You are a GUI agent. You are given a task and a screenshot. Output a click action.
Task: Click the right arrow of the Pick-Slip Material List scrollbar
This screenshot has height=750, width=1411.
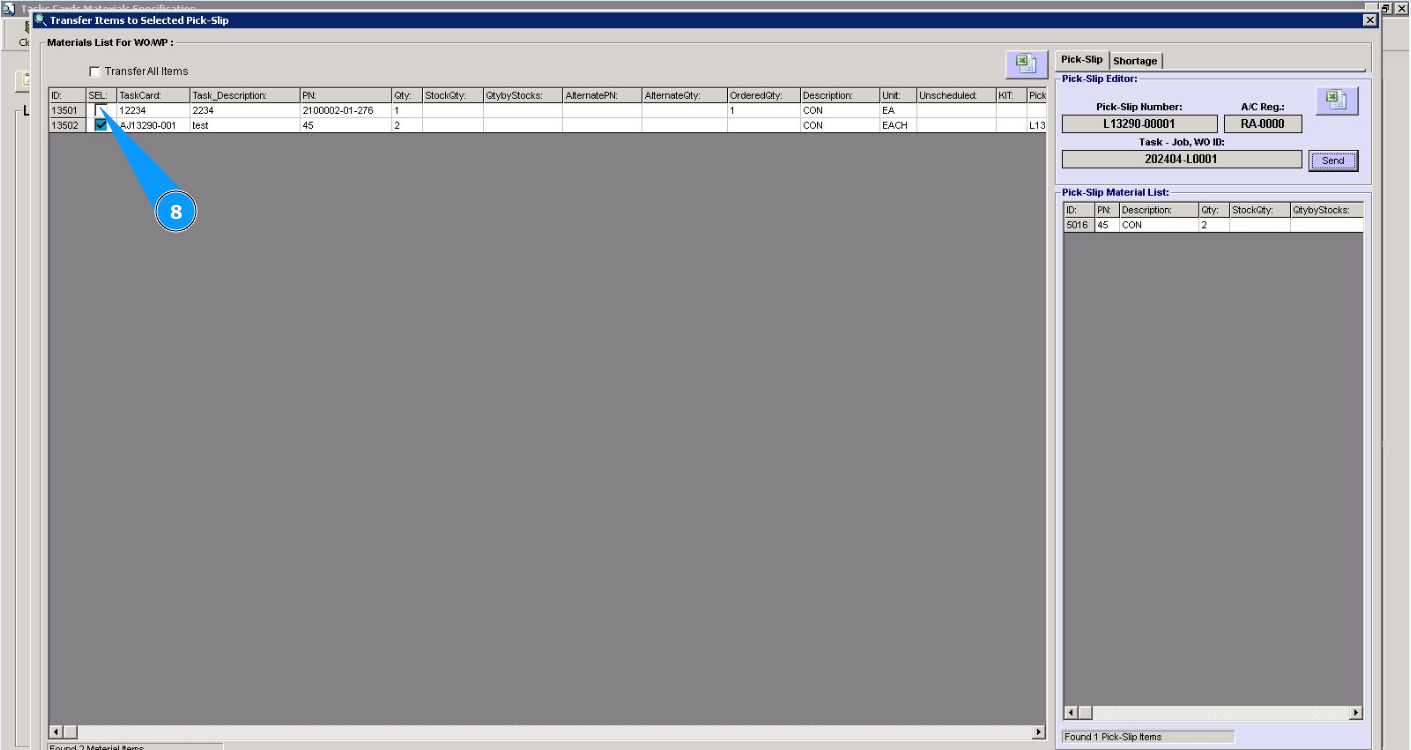point(1356,713)
